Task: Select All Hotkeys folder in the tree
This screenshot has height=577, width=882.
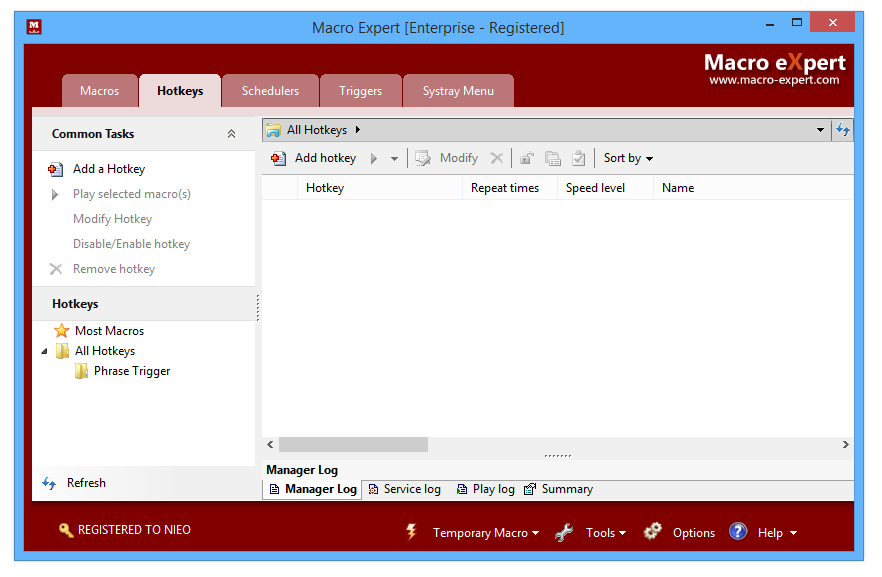Action: point(105,351)
